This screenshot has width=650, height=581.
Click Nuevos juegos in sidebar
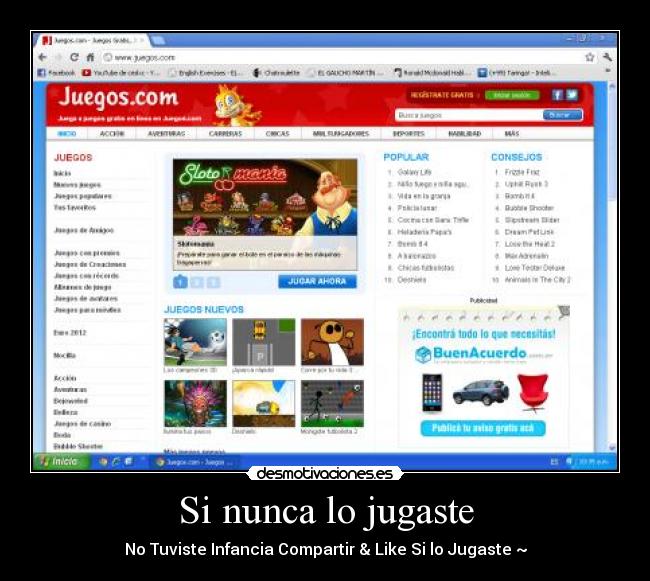[77, 185]
